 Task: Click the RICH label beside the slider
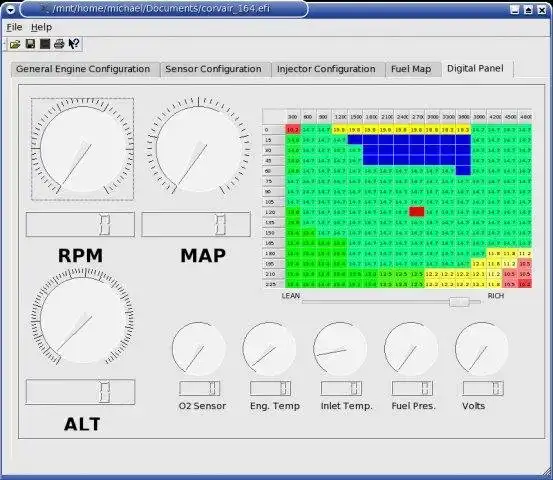coord(496,296)
